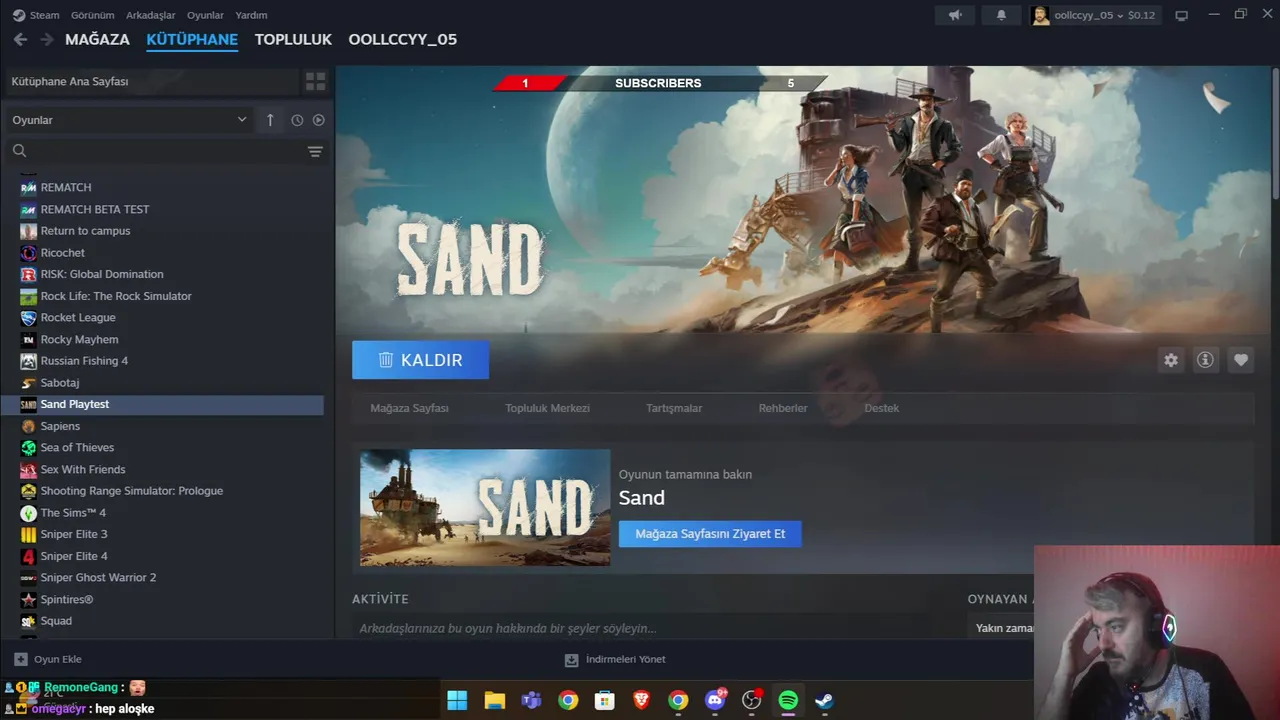Expand the oollccyy_05 account dropdown
Screen dimensions: 1280x720
(1095, 15)
